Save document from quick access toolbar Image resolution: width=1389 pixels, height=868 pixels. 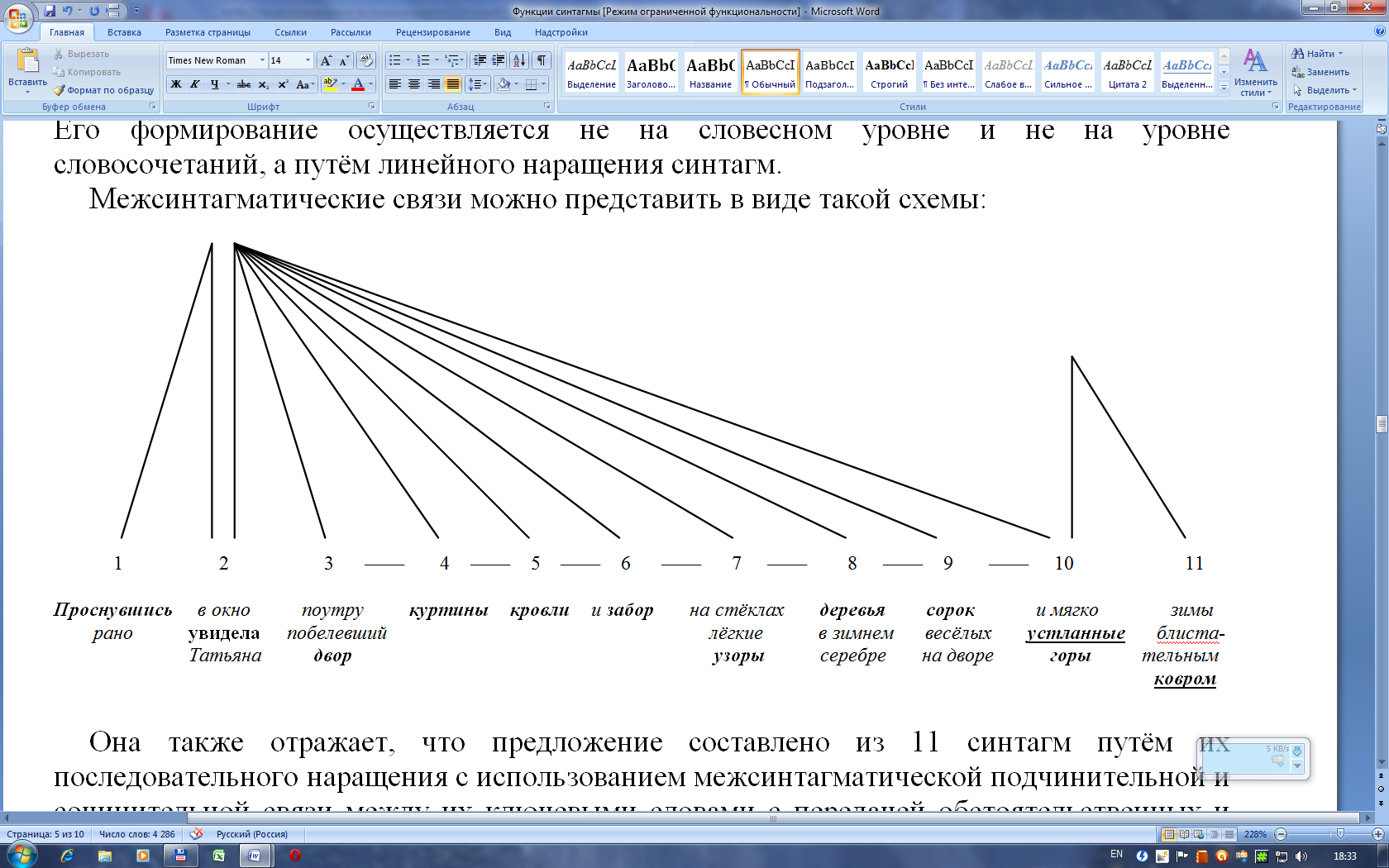tap(50, 11)
